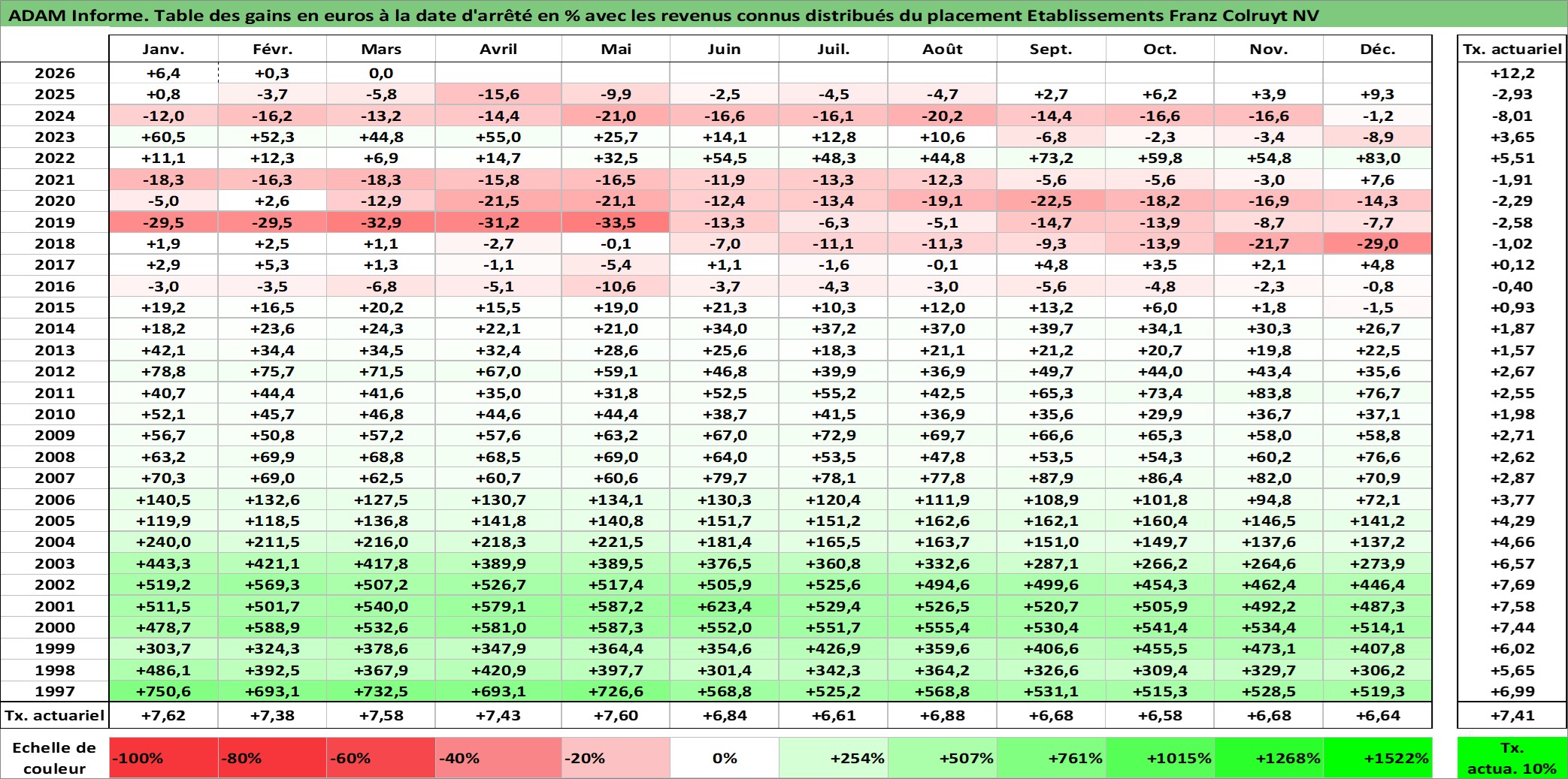Click the -100% red legend swatch
Viewport: 1568px width, 779px height.
pyautogui.click(x=163, y=757)
